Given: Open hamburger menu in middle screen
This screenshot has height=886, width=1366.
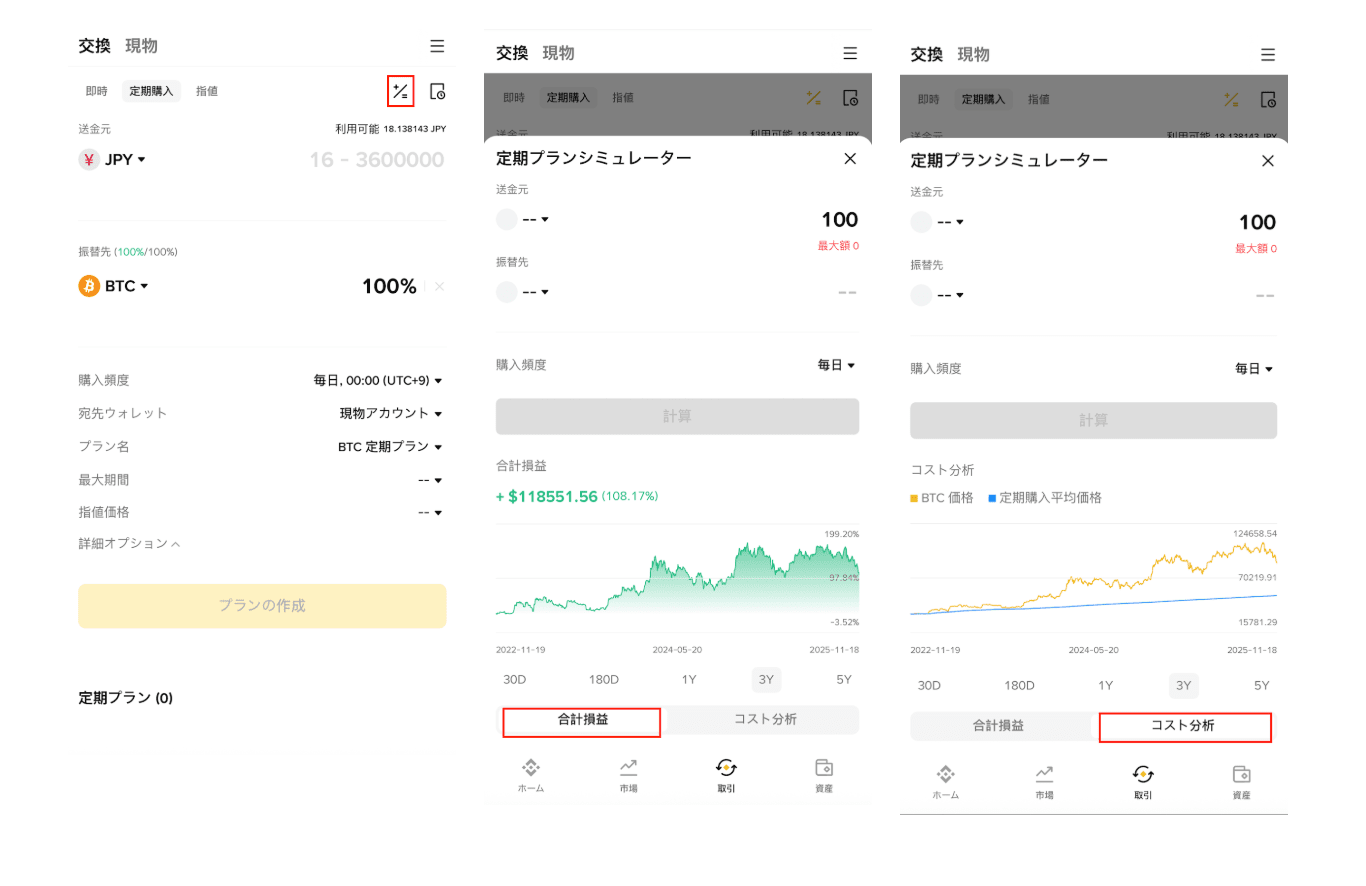Looking at the screenshot, I should [850, 53].
